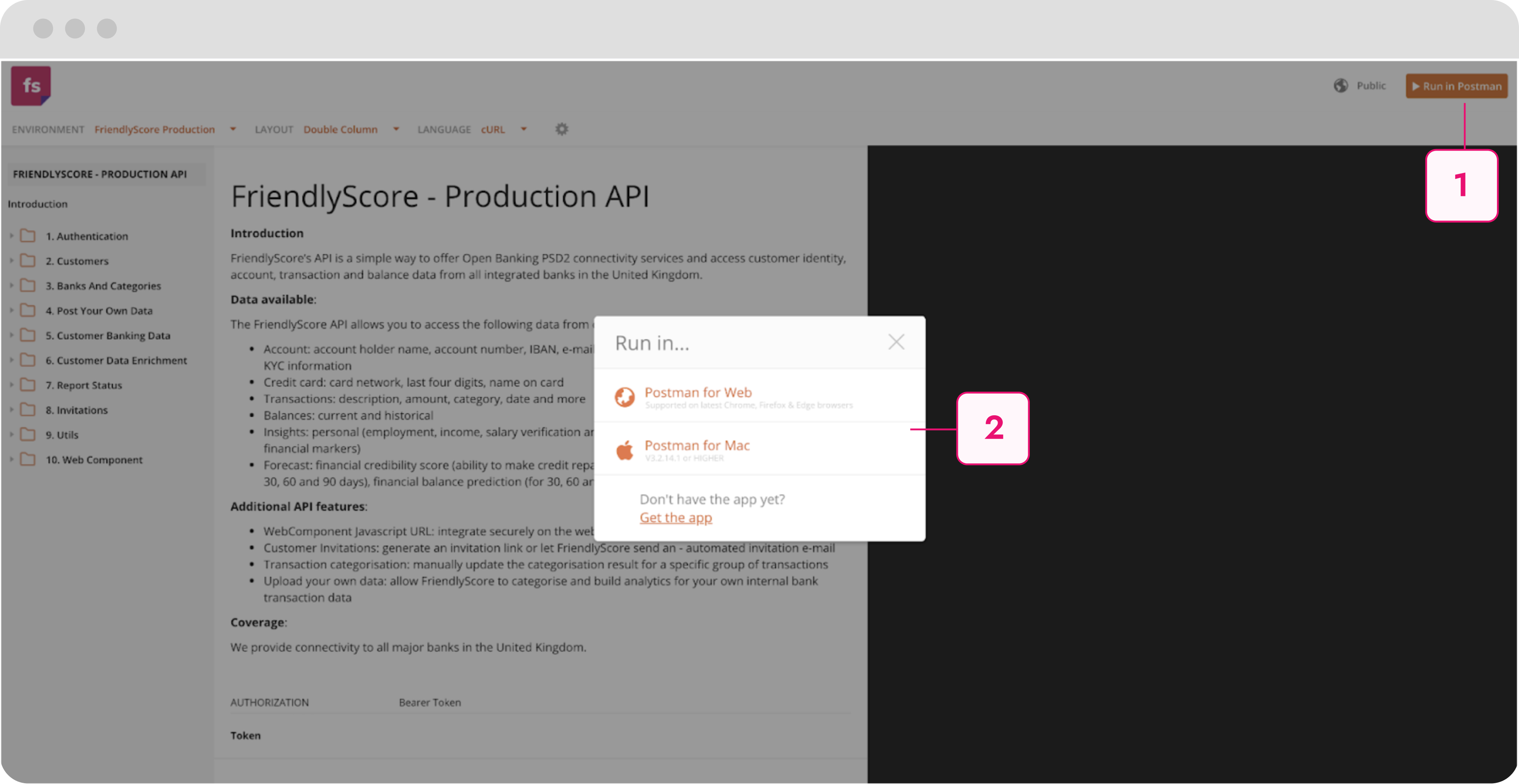Click the 2. Customers folder icon
1519x784 pixels.
click(x=28, y=261)
